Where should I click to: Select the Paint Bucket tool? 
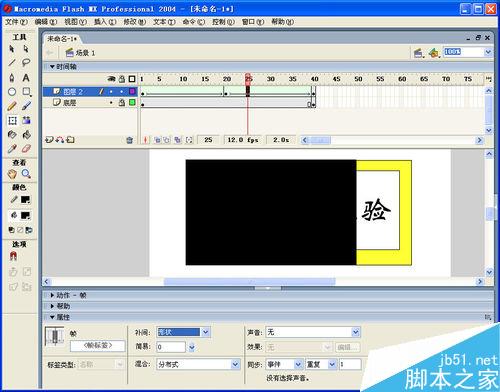(x=26, y=135)
